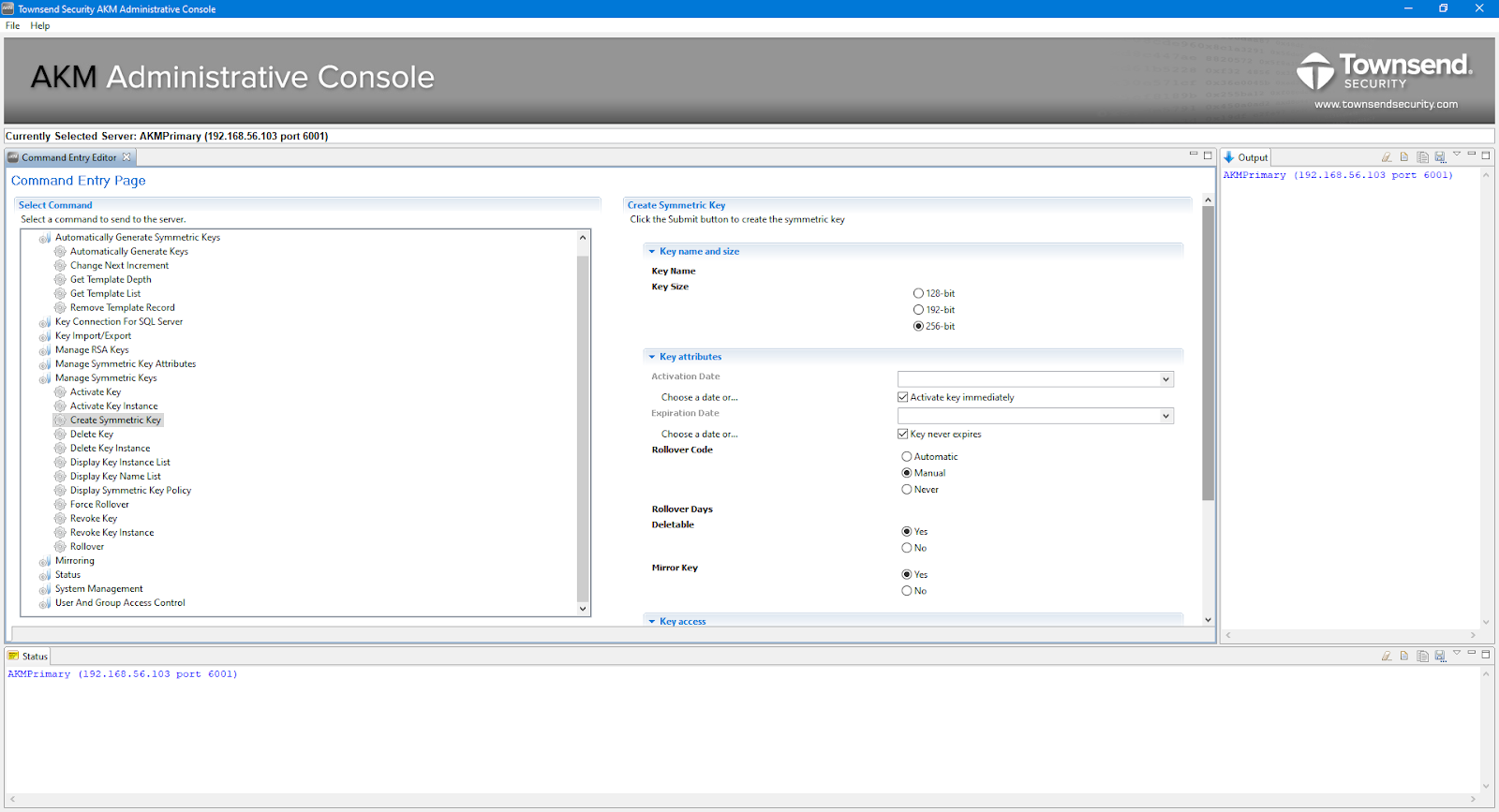Select the Output tab
1499x812 pixels.
[1246, 157]
